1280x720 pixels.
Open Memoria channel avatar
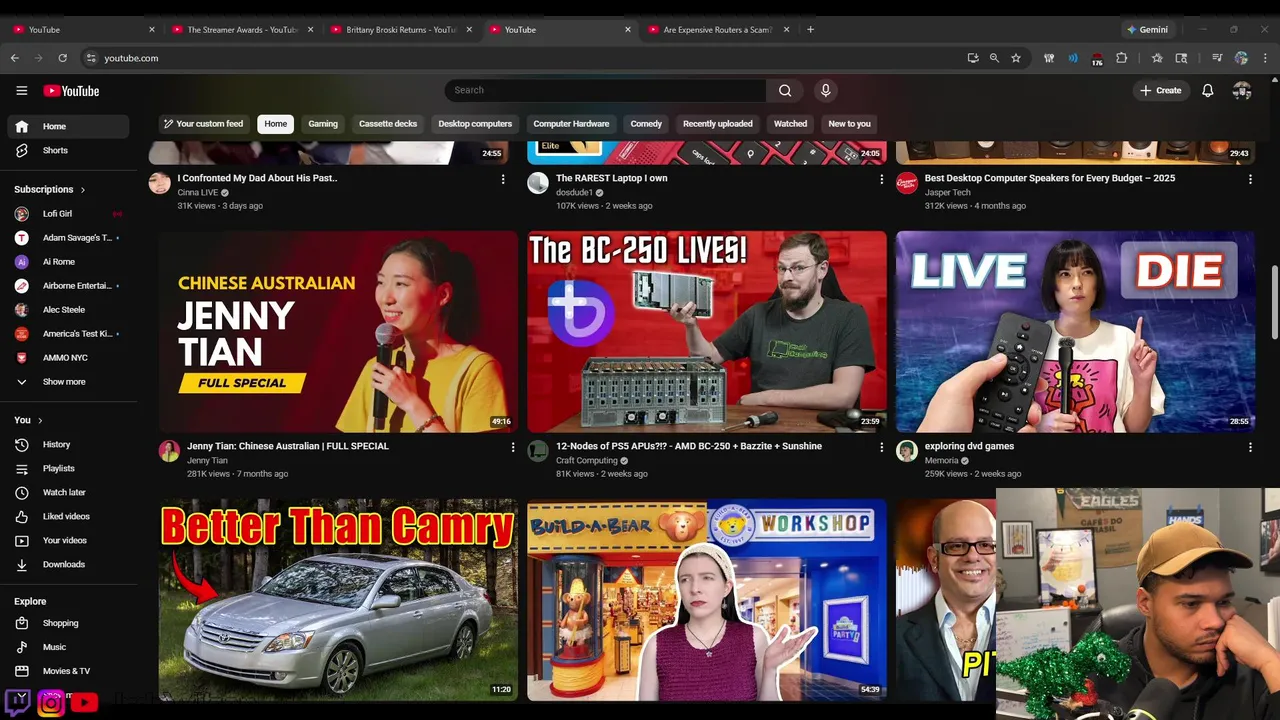907,451
